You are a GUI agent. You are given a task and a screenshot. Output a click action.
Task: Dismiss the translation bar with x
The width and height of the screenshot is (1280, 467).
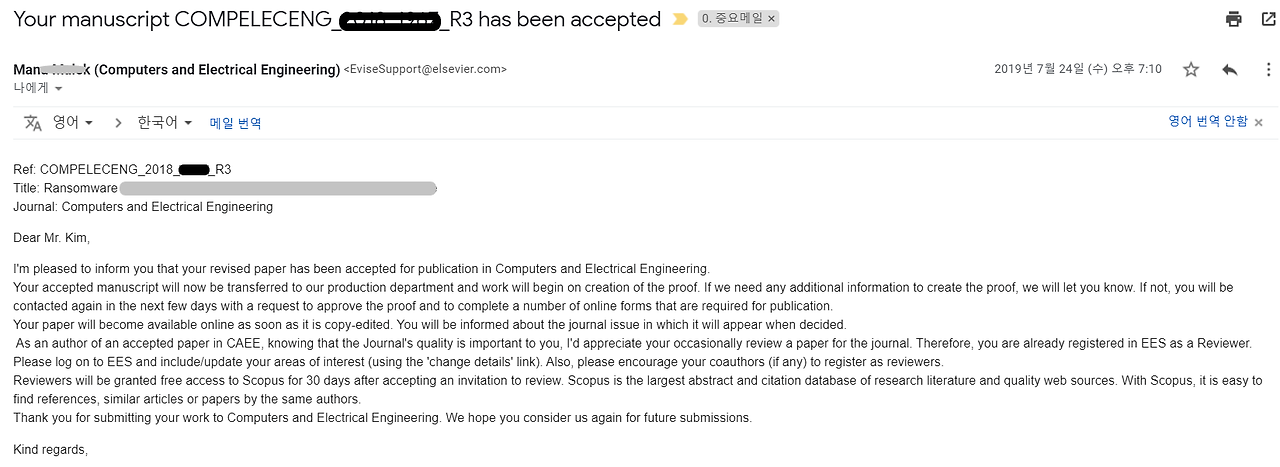click(1259, 122)
